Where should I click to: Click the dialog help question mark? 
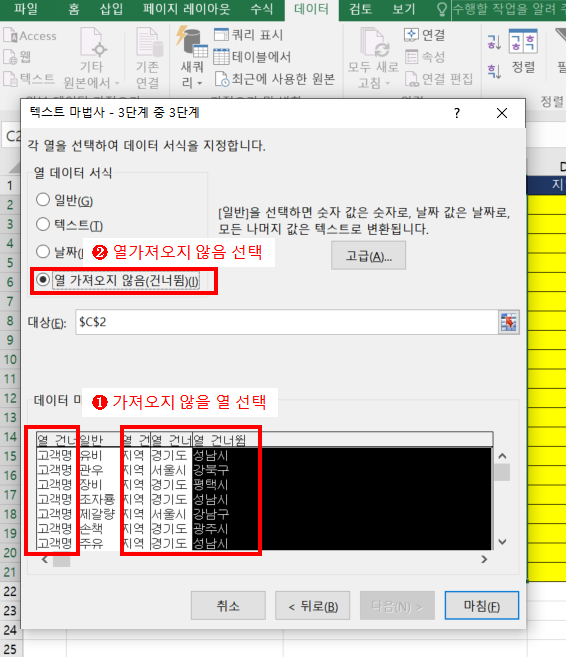click(457, 113)
